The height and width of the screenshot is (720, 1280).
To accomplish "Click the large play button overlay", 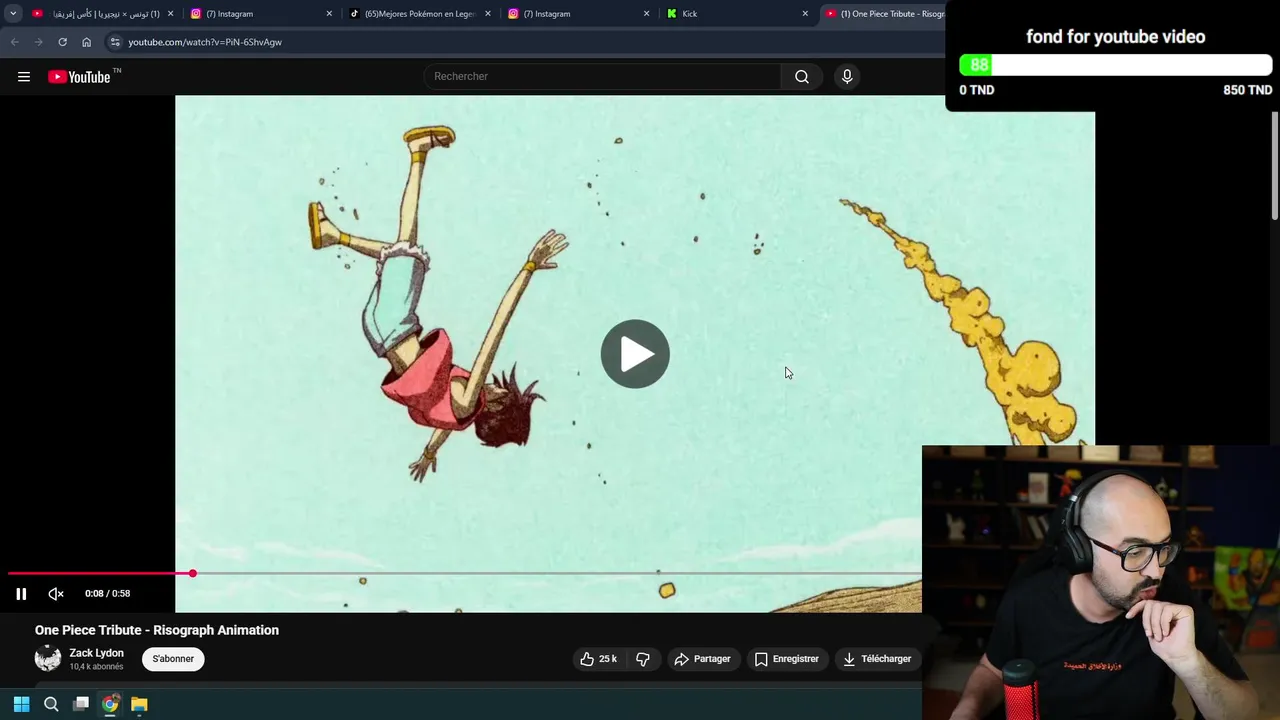I will 635,354.
